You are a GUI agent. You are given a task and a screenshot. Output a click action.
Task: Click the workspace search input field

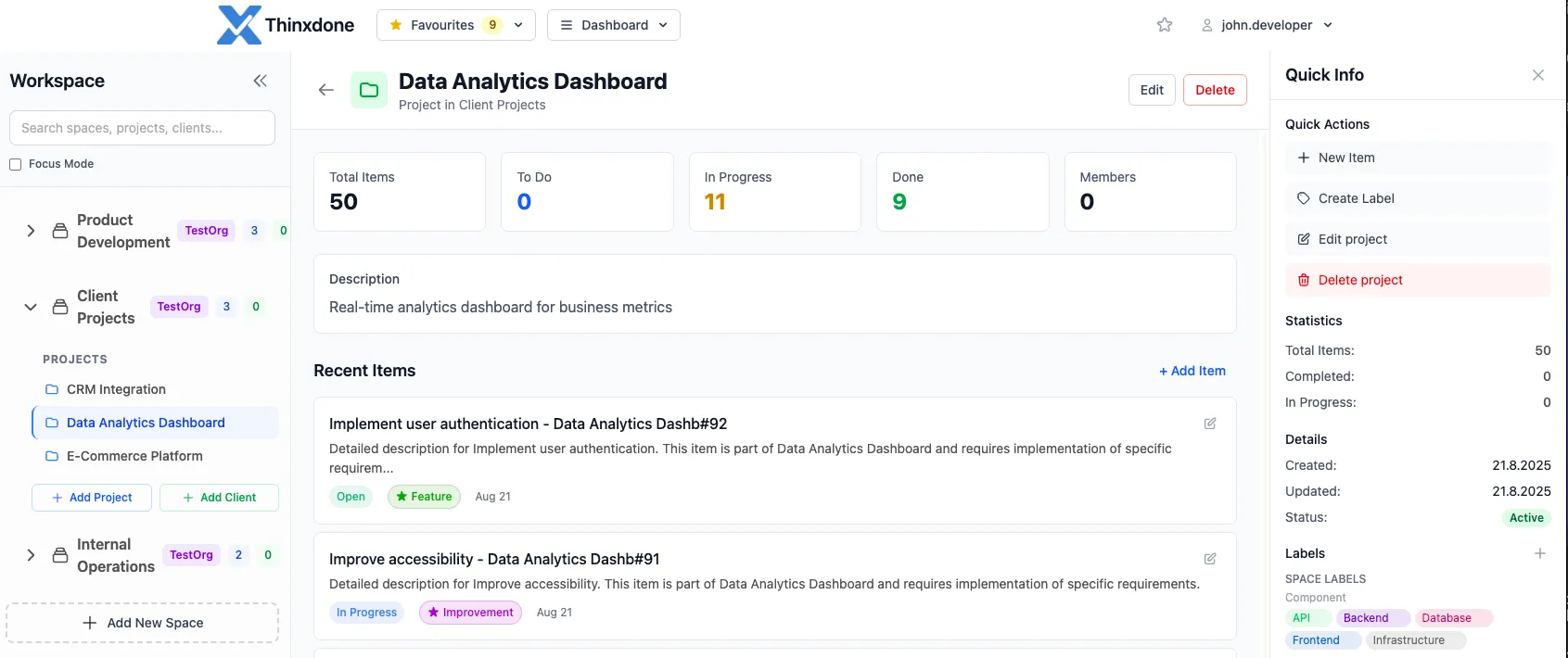(142, 128)
